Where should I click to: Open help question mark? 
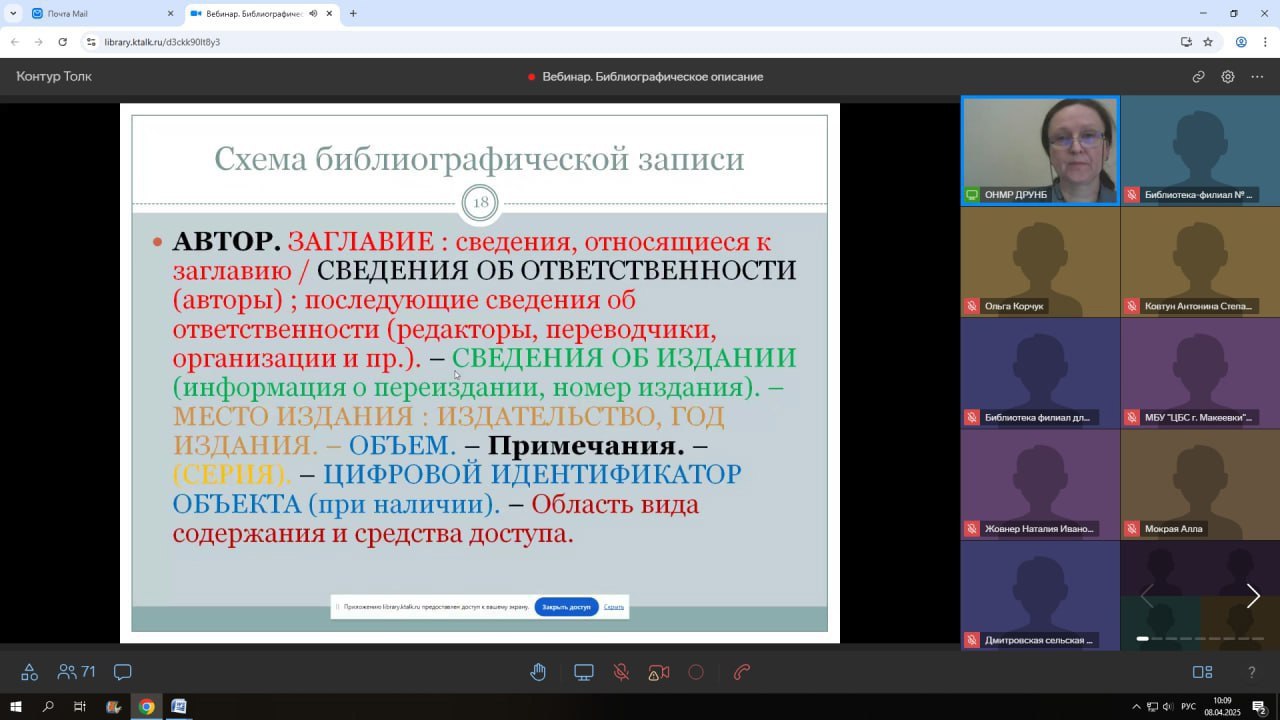point(1251,672)
